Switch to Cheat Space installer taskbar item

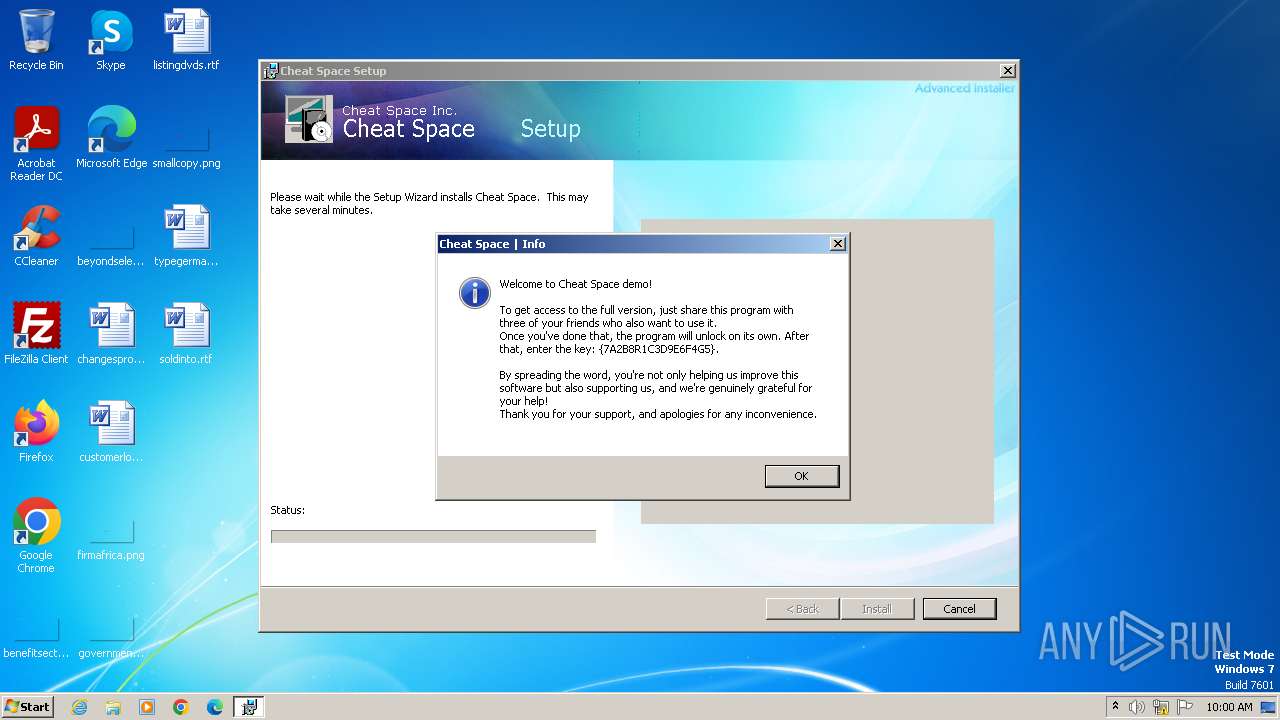click(249, 707)
